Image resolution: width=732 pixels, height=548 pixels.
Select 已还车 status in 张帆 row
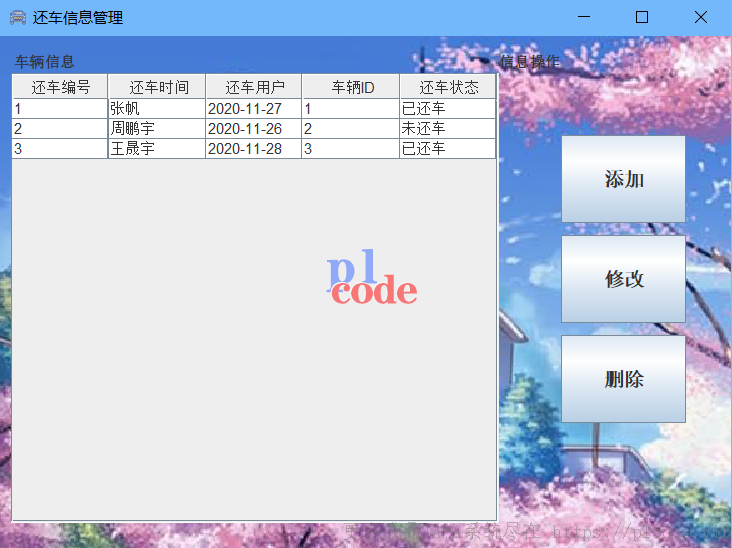pos(448,109)
